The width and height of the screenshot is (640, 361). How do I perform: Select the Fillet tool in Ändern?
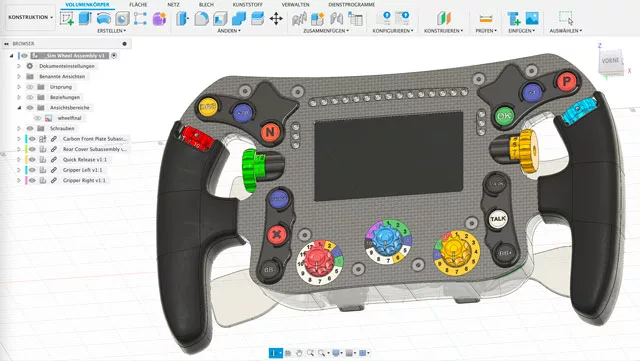click(x=201, y=18)
